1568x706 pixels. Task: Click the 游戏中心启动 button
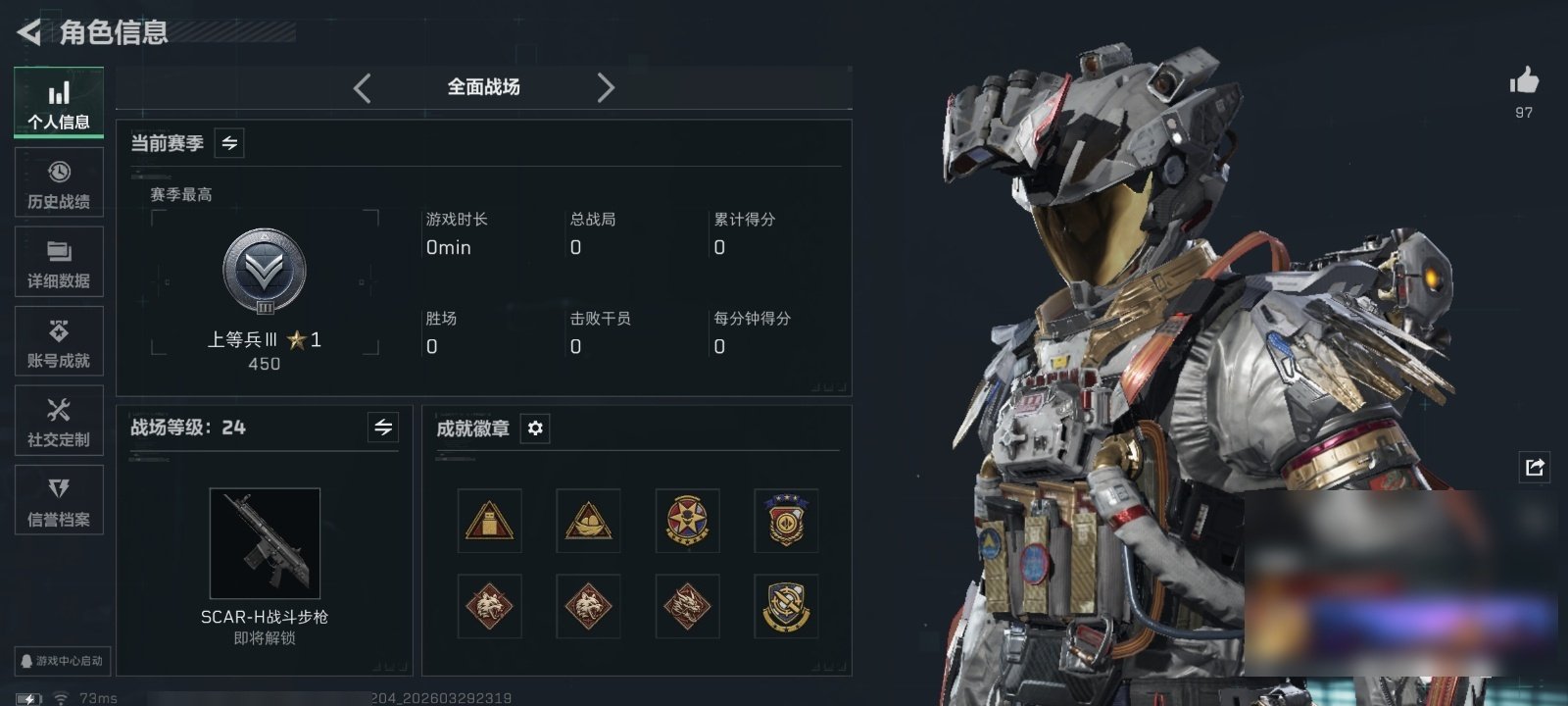[x=61, y=661]
